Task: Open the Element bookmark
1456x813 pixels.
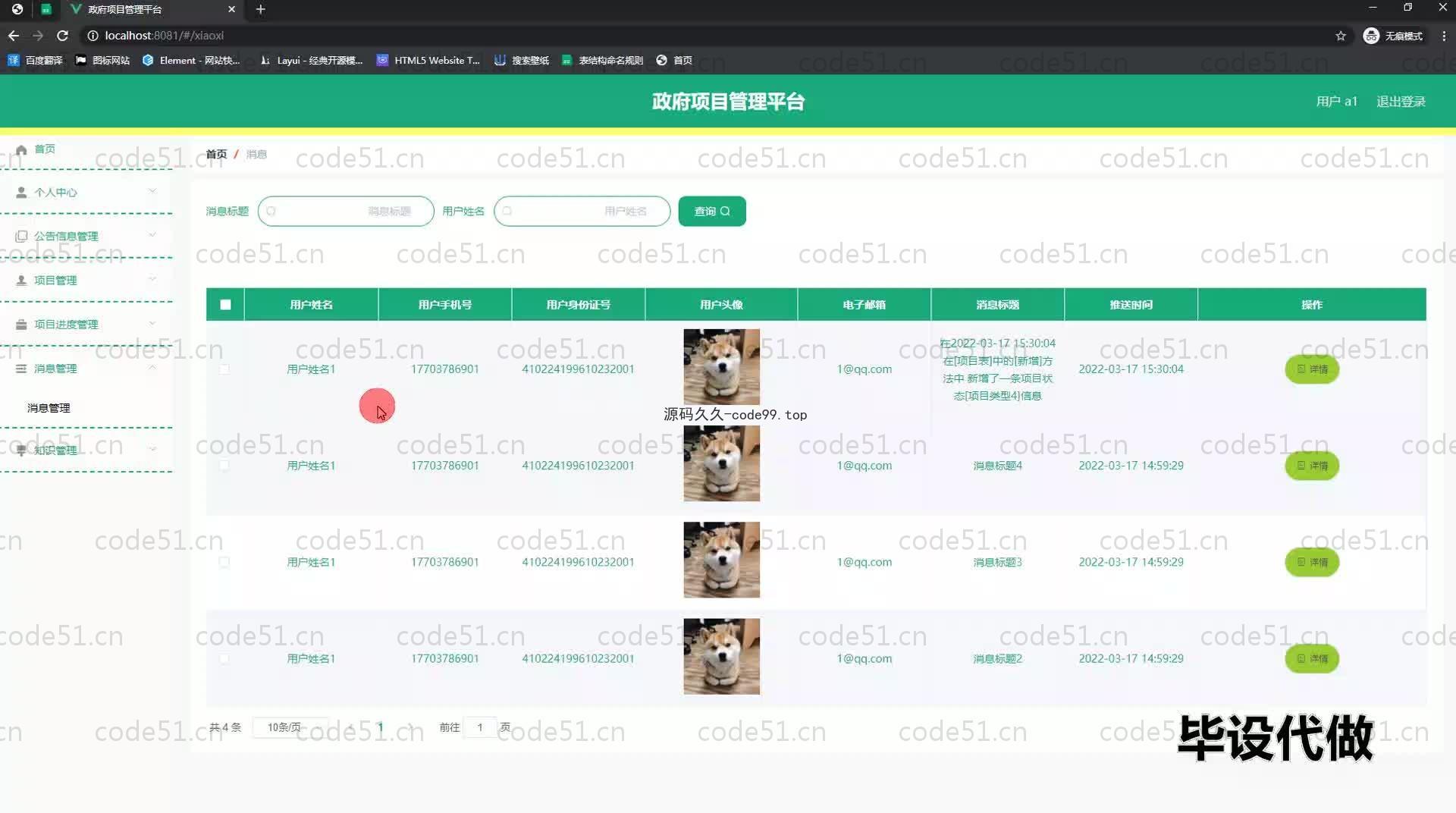Action: coord(191,60)
